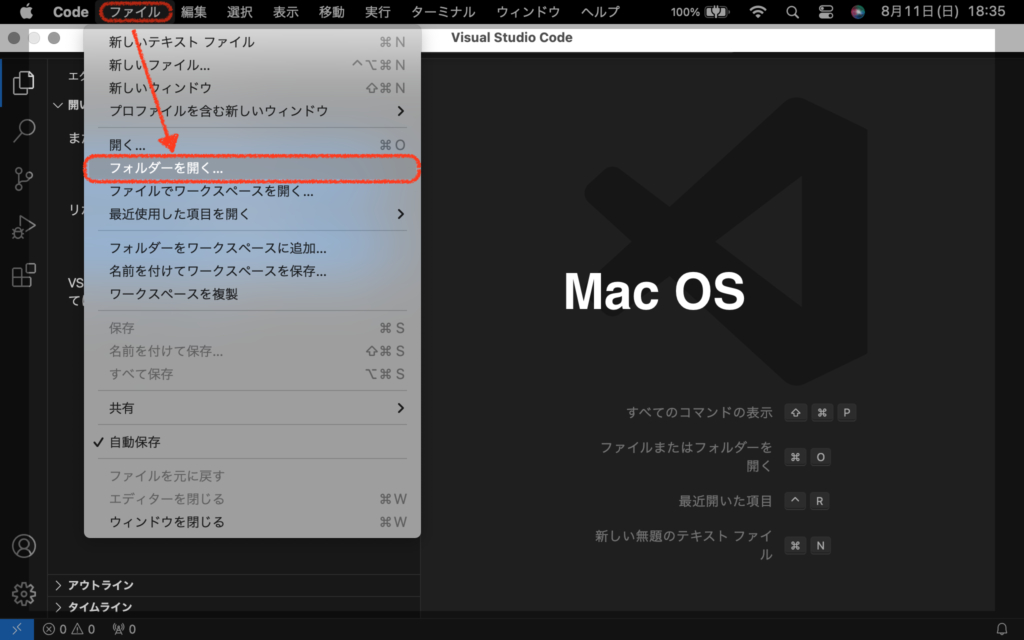Open the 編集 menu
This screenshot has height=640, width=1024.
[193, 12]
